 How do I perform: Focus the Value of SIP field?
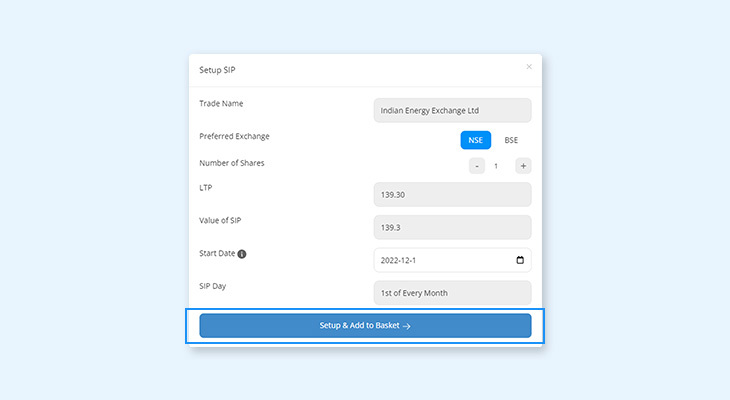(x=452, y=227)
